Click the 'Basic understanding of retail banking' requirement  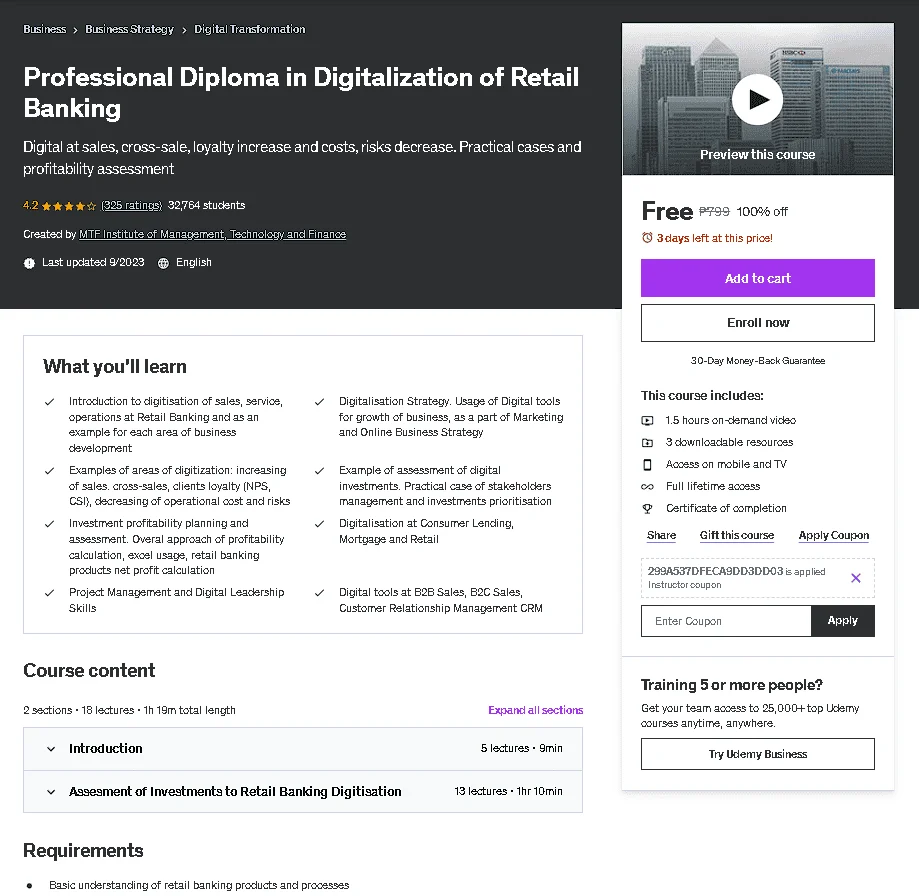pyautogui.click(x=199, y=885)
